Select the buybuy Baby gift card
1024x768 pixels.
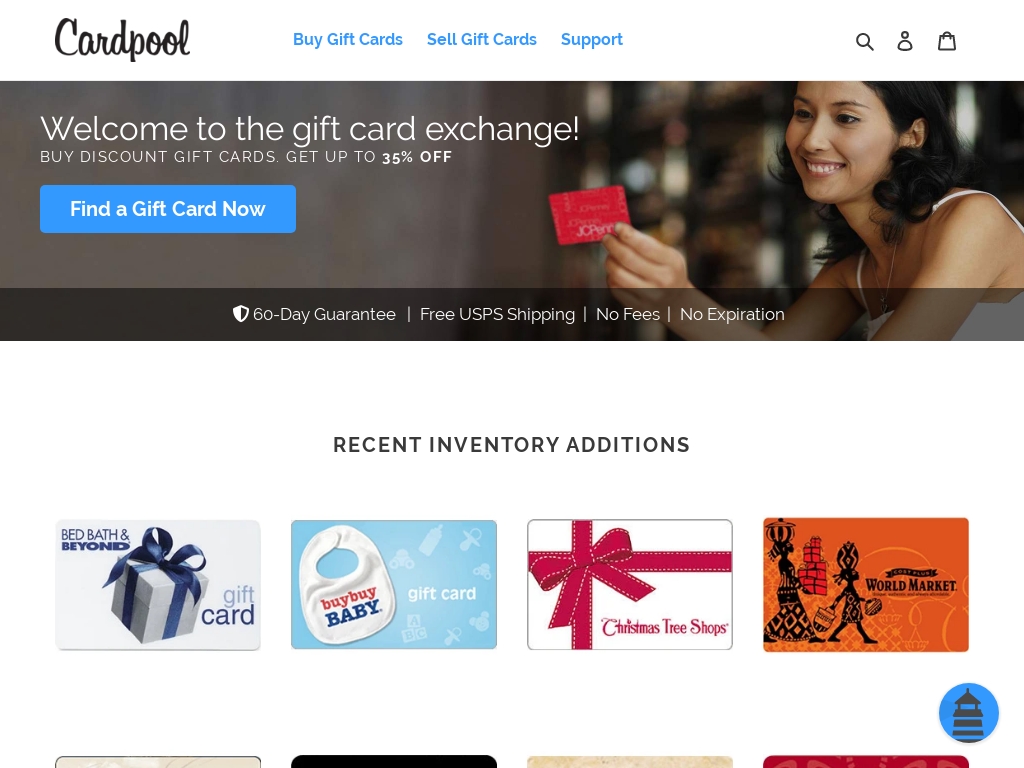click(x=394, y=584)
